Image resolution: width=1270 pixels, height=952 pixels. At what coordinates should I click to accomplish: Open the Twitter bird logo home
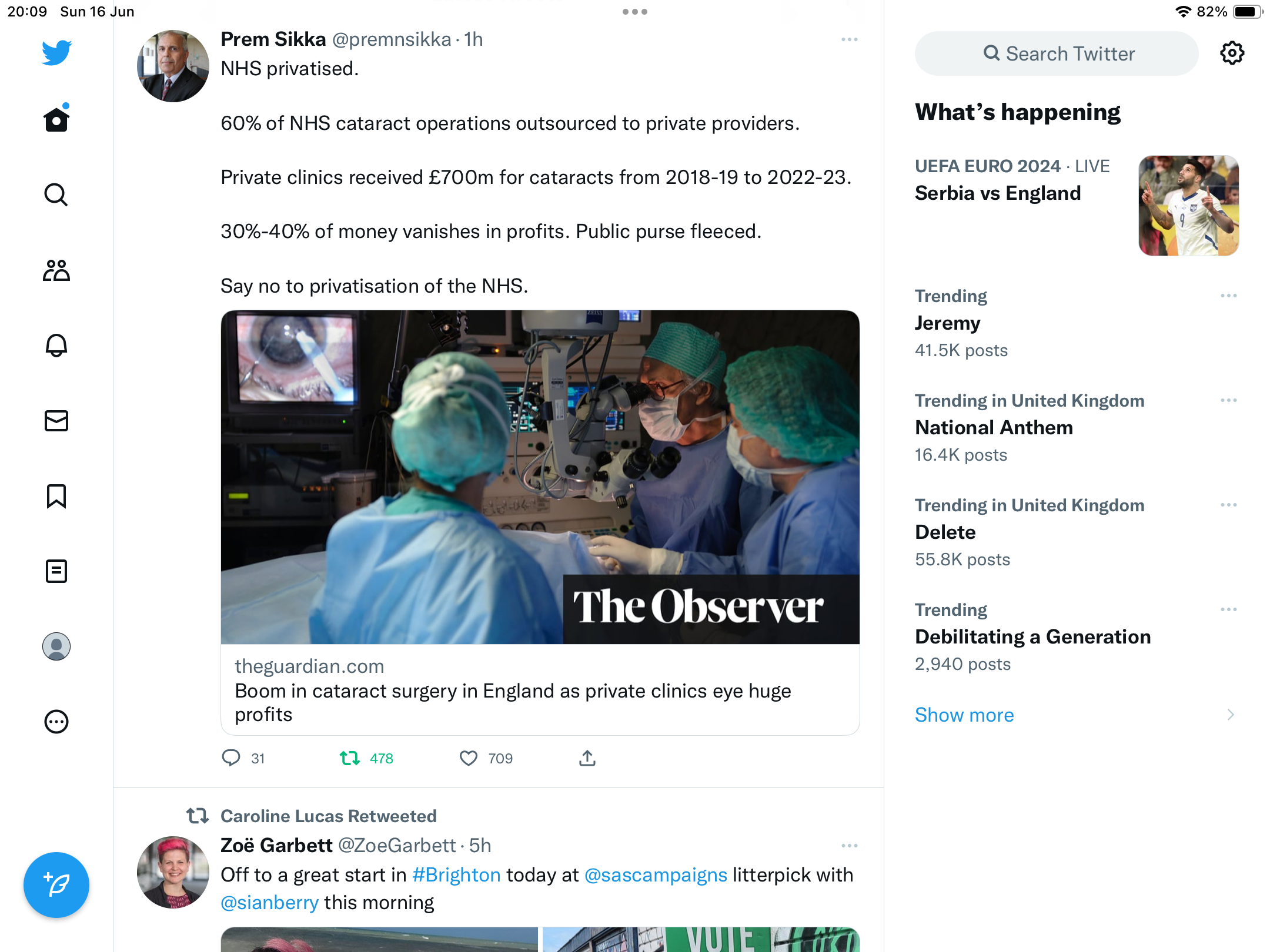(56, 52)
